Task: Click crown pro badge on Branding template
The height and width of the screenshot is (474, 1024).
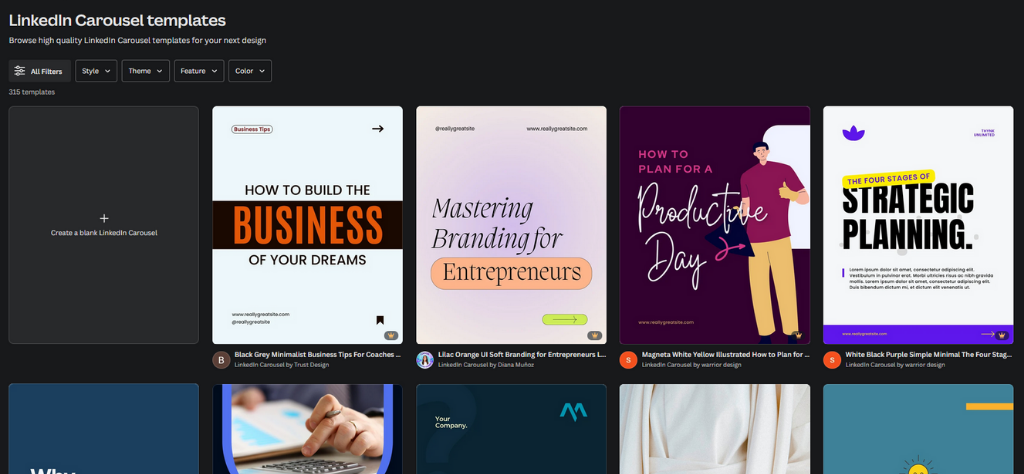Action: pyautogui.click(x=594, y=336)
